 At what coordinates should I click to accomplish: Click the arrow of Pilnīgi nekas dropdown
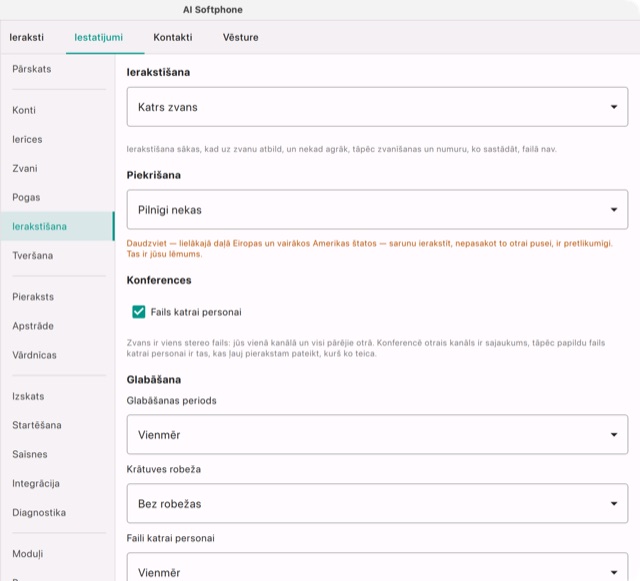pyautogui.click(x=613, y=210)
